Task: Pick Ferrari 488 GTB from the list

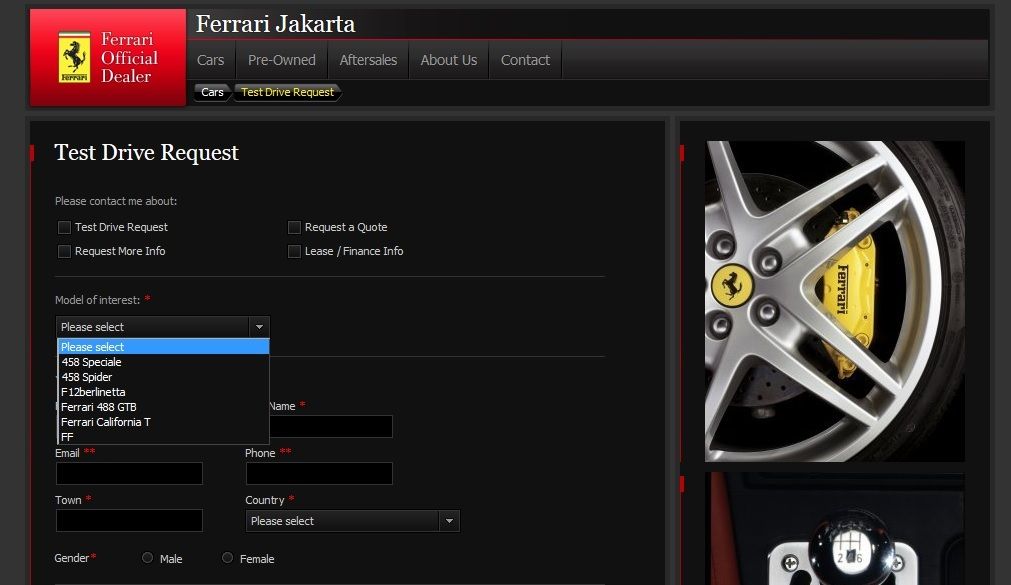Action: (163, 407)
